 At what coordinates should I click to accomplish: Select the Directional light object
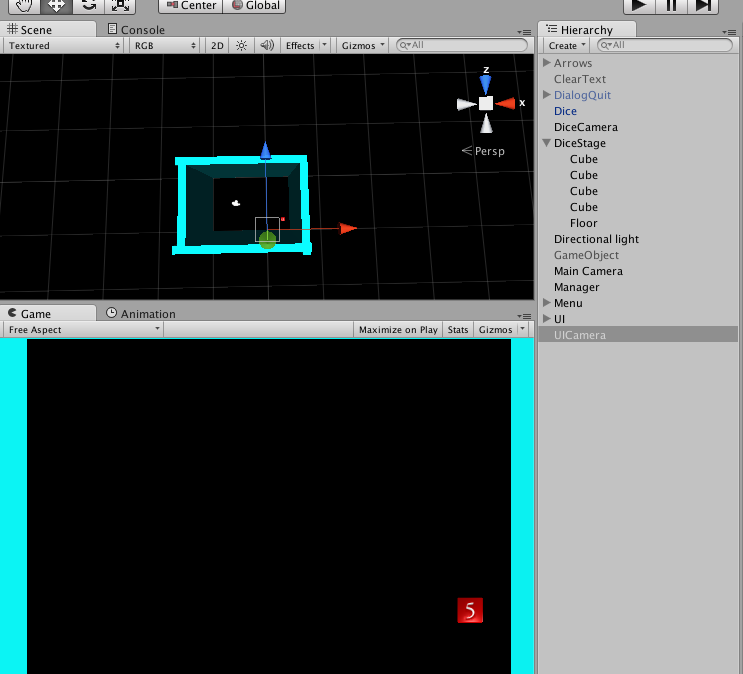(596, 239)
